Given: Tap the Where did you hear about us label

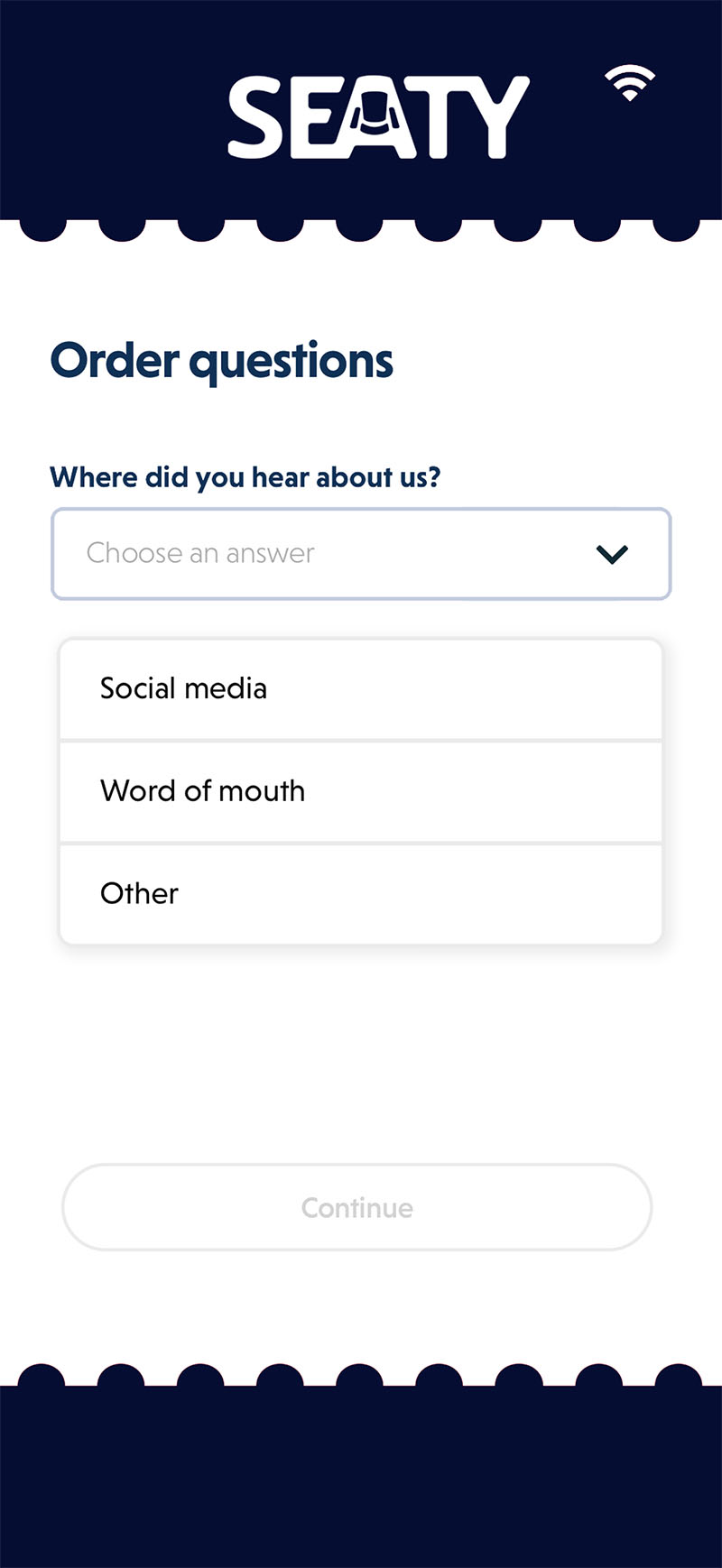Looking at the screenshot, I should tap(246, 477).
